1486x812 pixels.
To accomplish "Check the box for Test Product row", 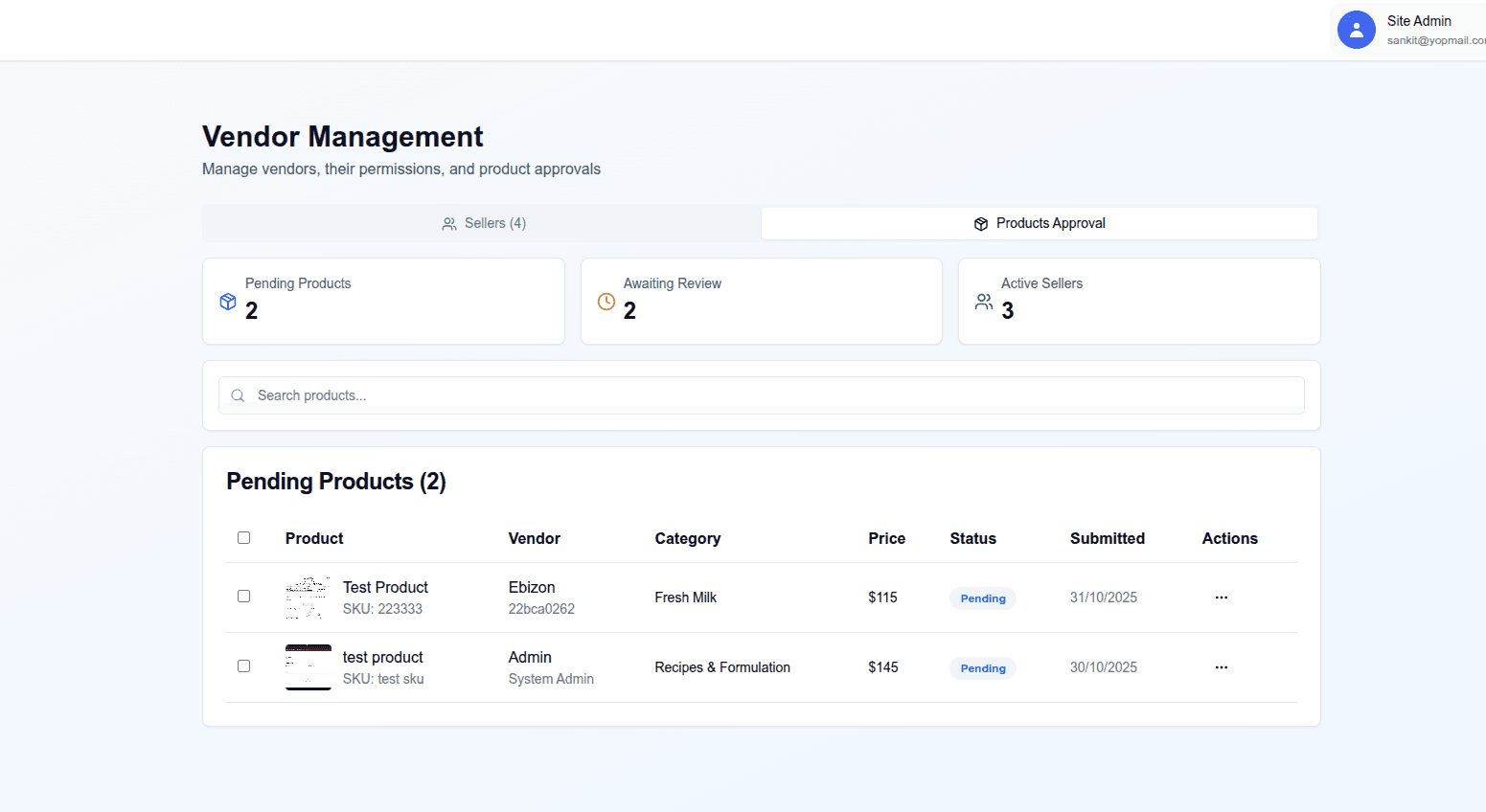I will (x=243, y=597).
